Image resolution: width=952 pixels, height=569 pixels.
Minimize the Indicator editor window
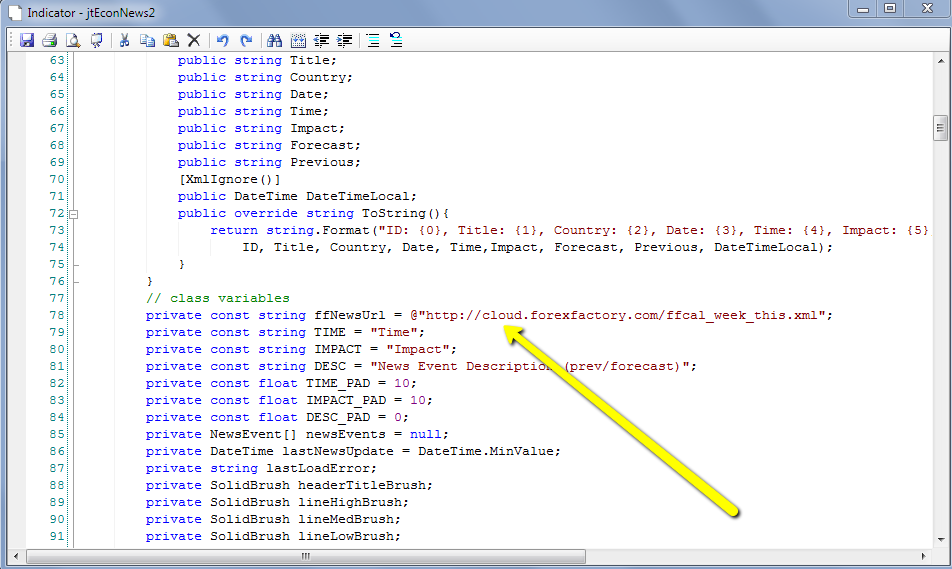pyautogui.click(x=863, y=9)
